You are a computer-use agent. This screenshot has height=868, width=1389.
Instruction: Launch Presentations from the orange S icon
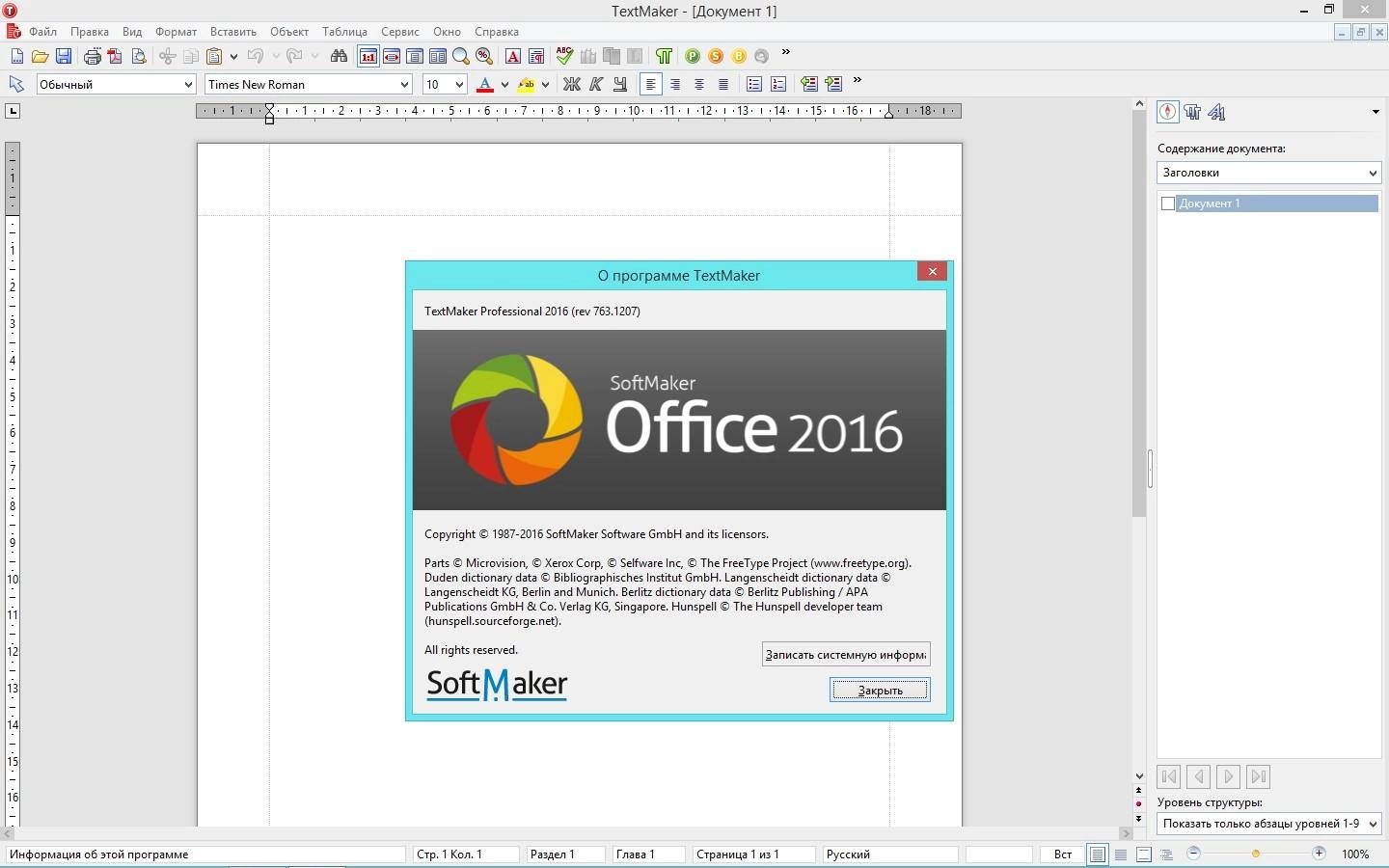coord(716,56)
